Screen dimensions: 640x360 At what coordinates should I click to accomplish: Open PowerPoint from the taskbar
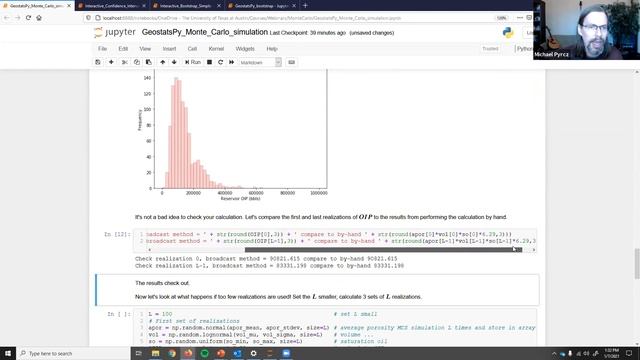tap(221, 353)
